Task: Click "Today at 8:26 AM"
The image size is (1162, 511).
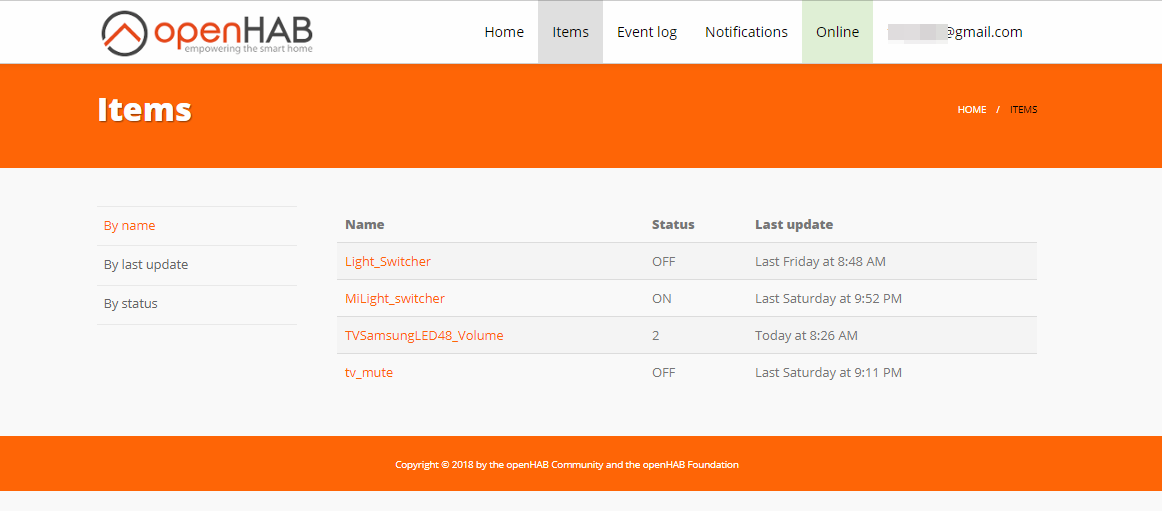Action: pyautogui.click(x=806, y=335)
